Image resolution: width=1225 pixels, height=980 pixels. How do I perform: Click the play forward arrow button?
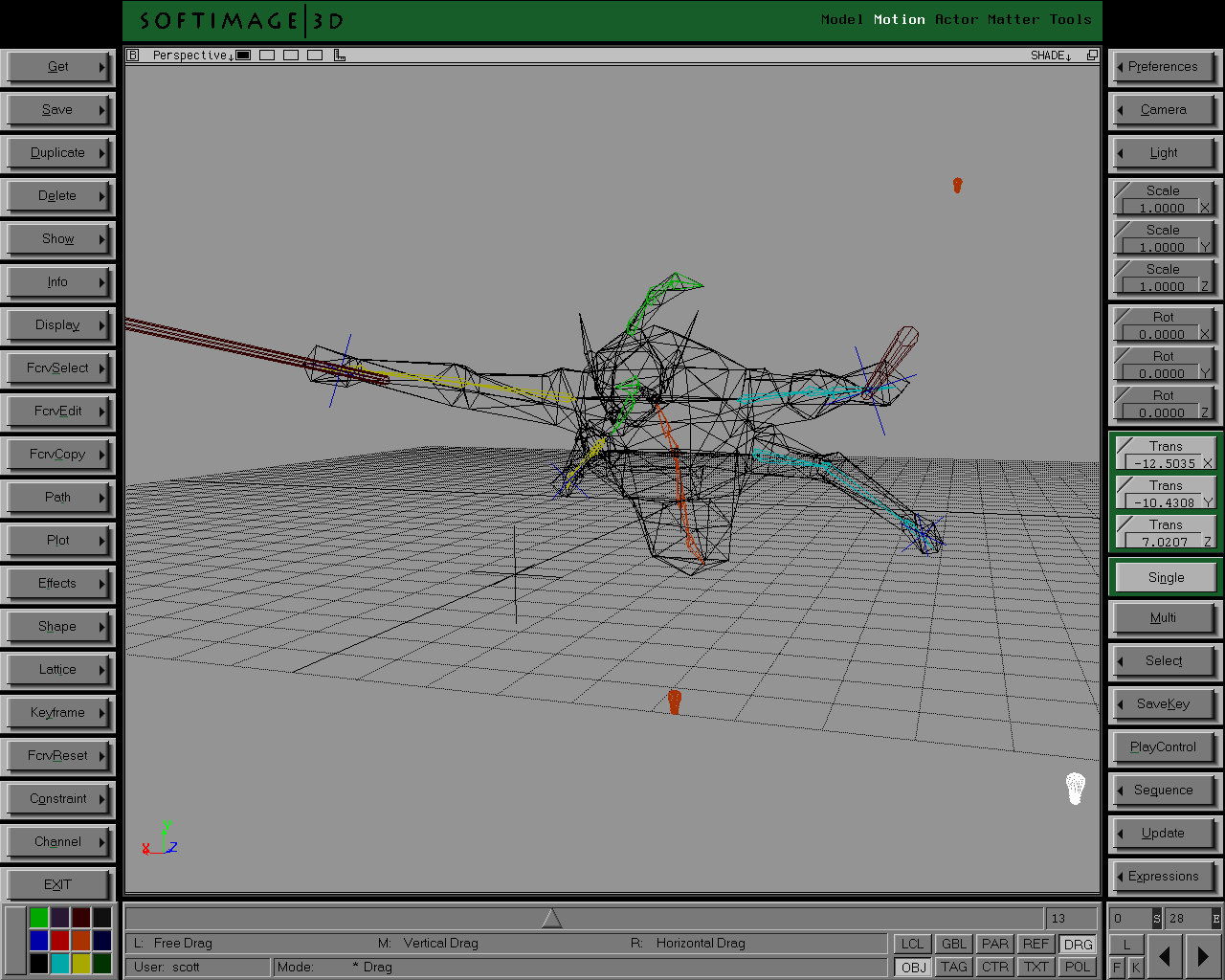[1203, 956]
